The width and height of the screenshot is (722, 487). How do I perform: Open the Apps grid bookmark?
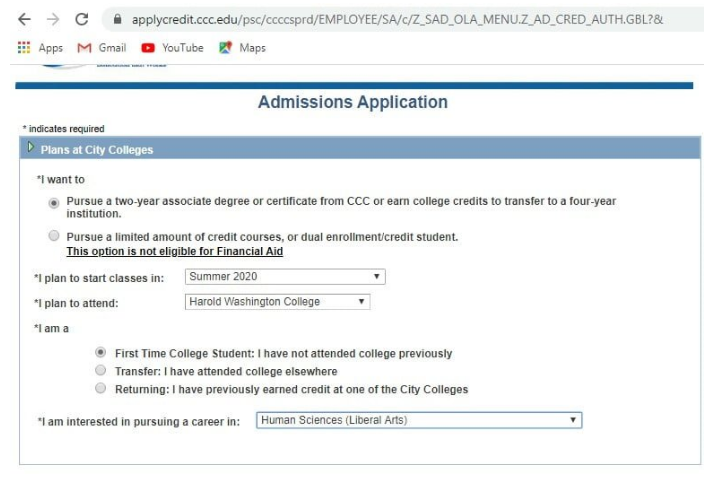point(41,48)
